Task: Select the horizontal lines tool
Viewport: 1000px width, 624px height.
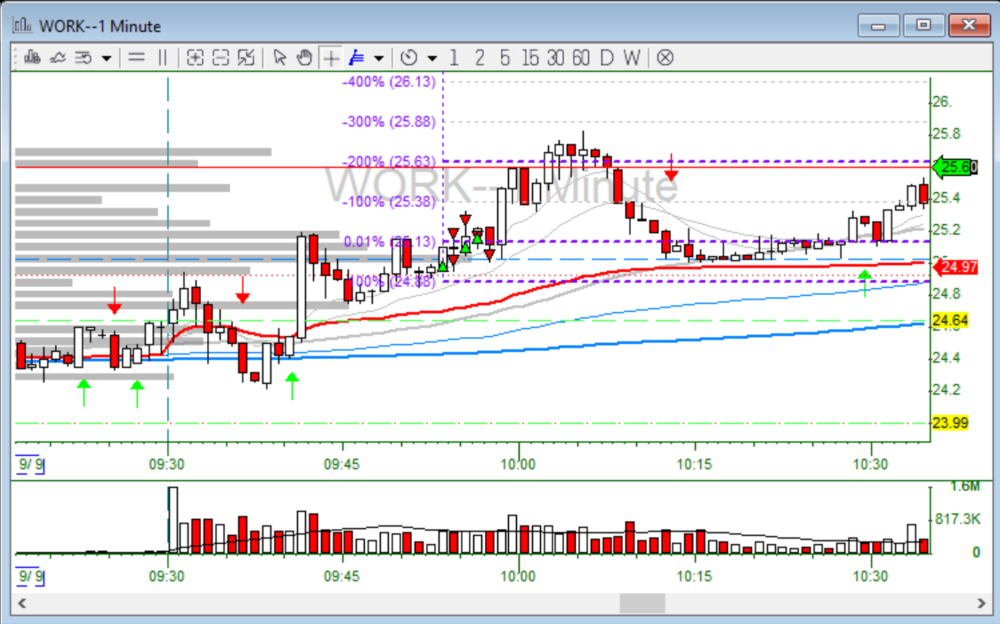Action: [x=137, y=57]
